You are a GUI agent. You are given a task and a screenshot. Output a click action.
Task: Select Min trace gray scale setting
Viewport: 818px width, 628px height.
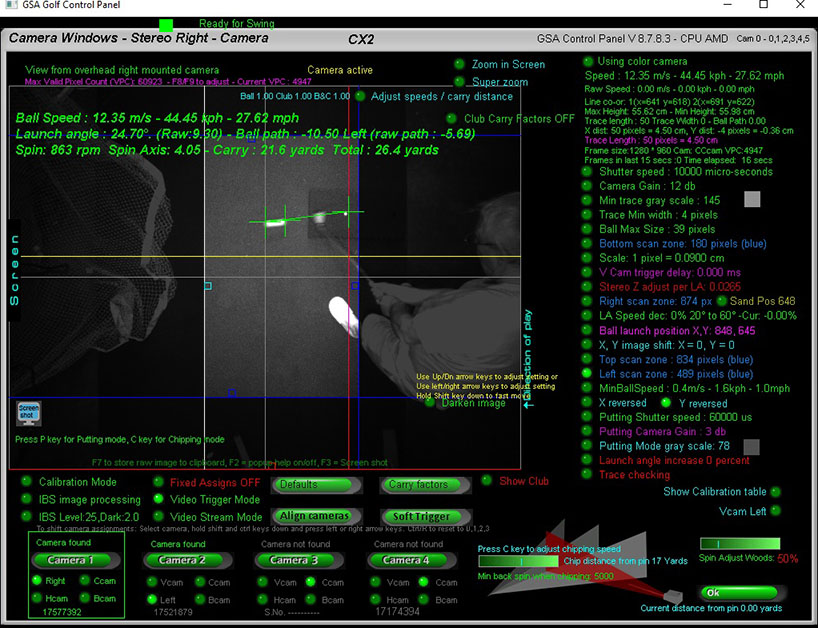(587, 200)
